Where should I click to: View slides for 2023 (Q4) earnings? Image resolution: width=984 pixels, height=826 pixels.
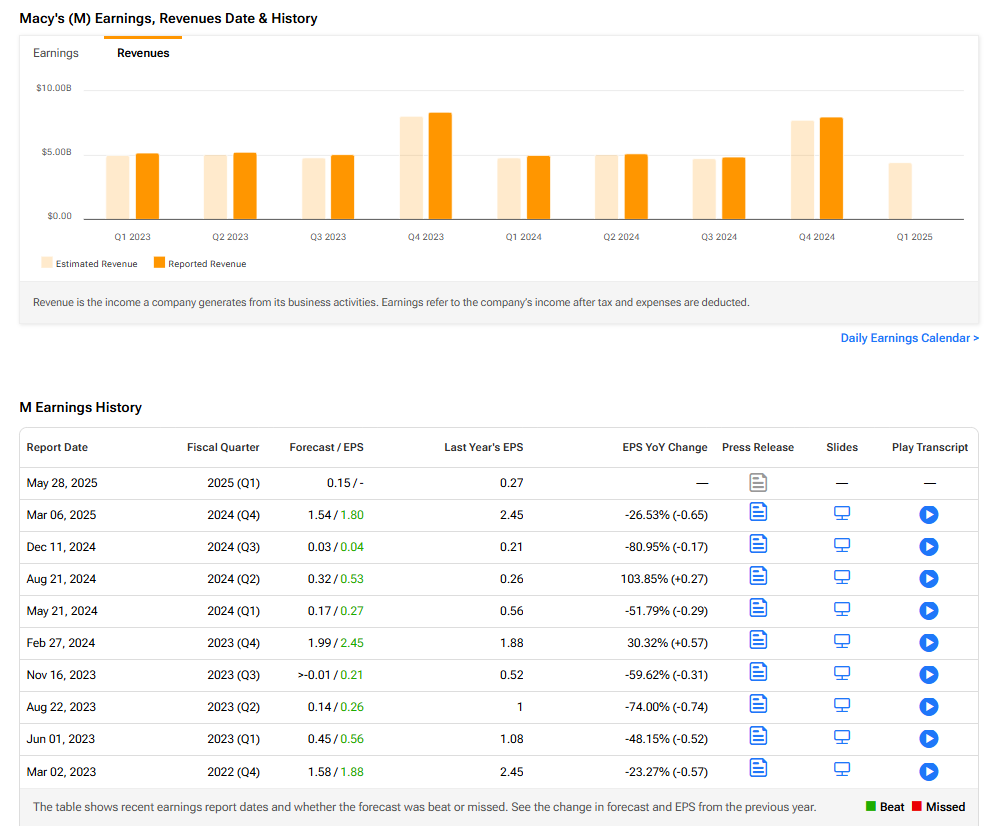coord(842,641)
